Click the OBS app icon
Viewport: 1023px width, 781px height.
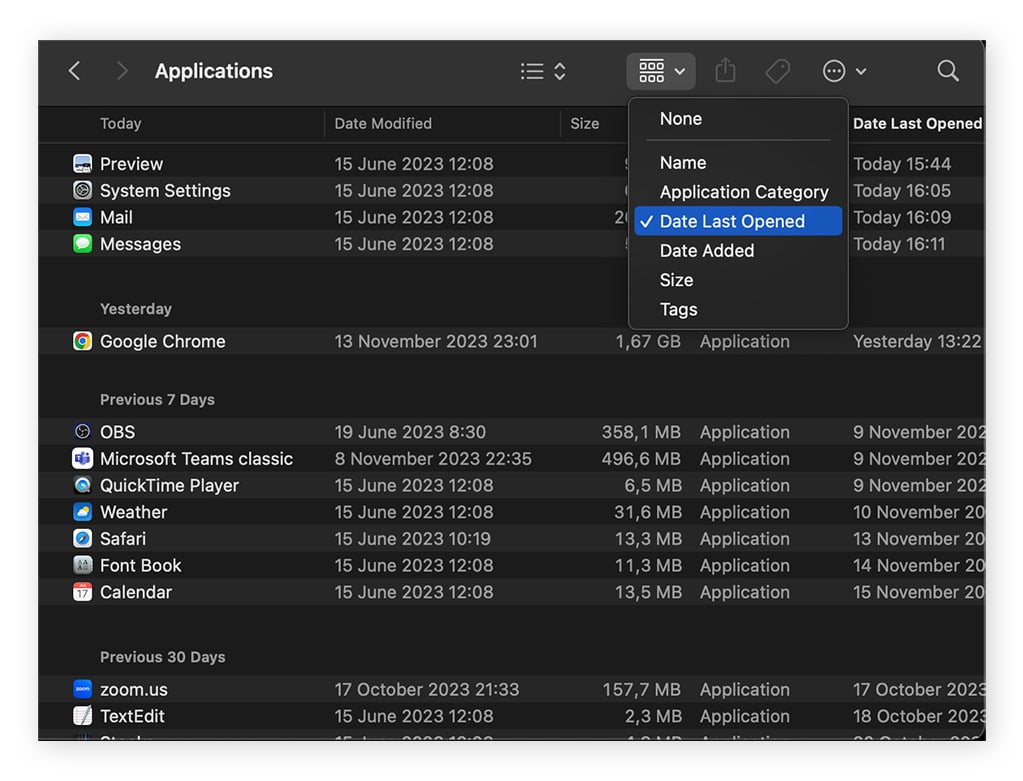click(x=82, y=432)
